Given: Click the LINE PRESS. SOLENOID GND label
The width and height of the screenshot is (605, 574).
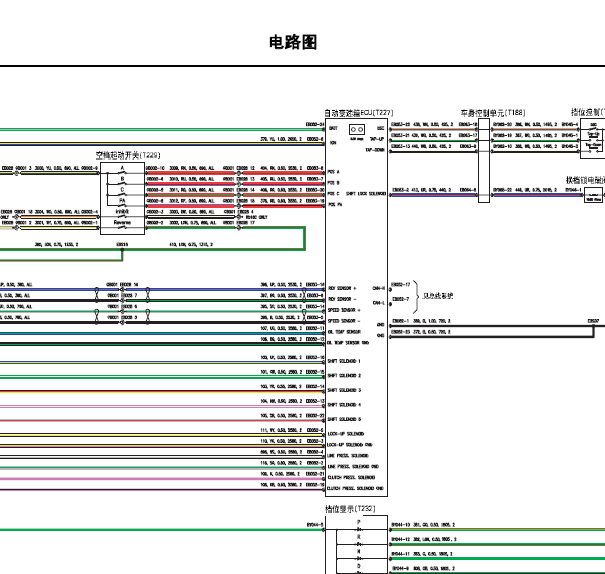Looking at the screenshot, I should click(353, 466).
